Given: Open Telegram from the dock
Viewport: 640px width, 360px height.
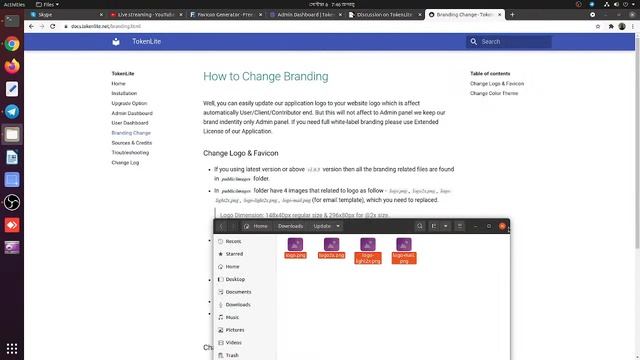Looking at the screenshot, I should click(12, 111).
